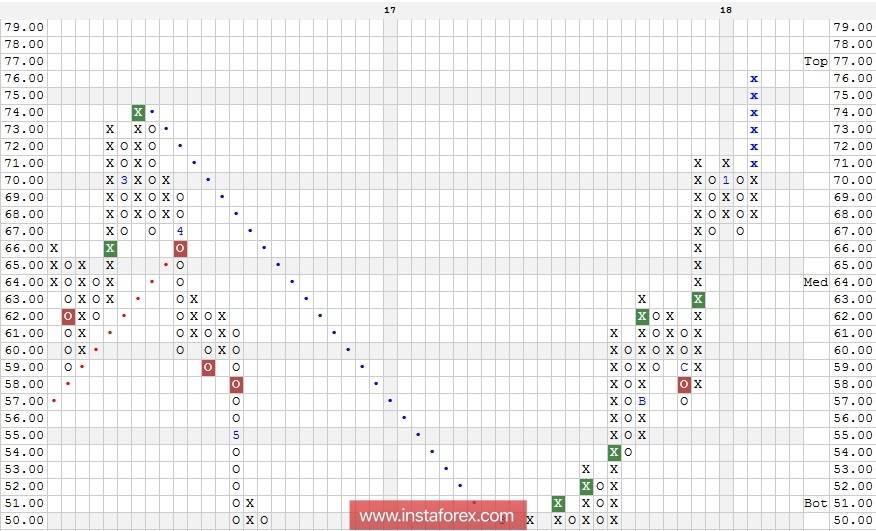This screenshot has height=531, width=876.
Task: Select the red O box at 62.00
Action: 68,316
